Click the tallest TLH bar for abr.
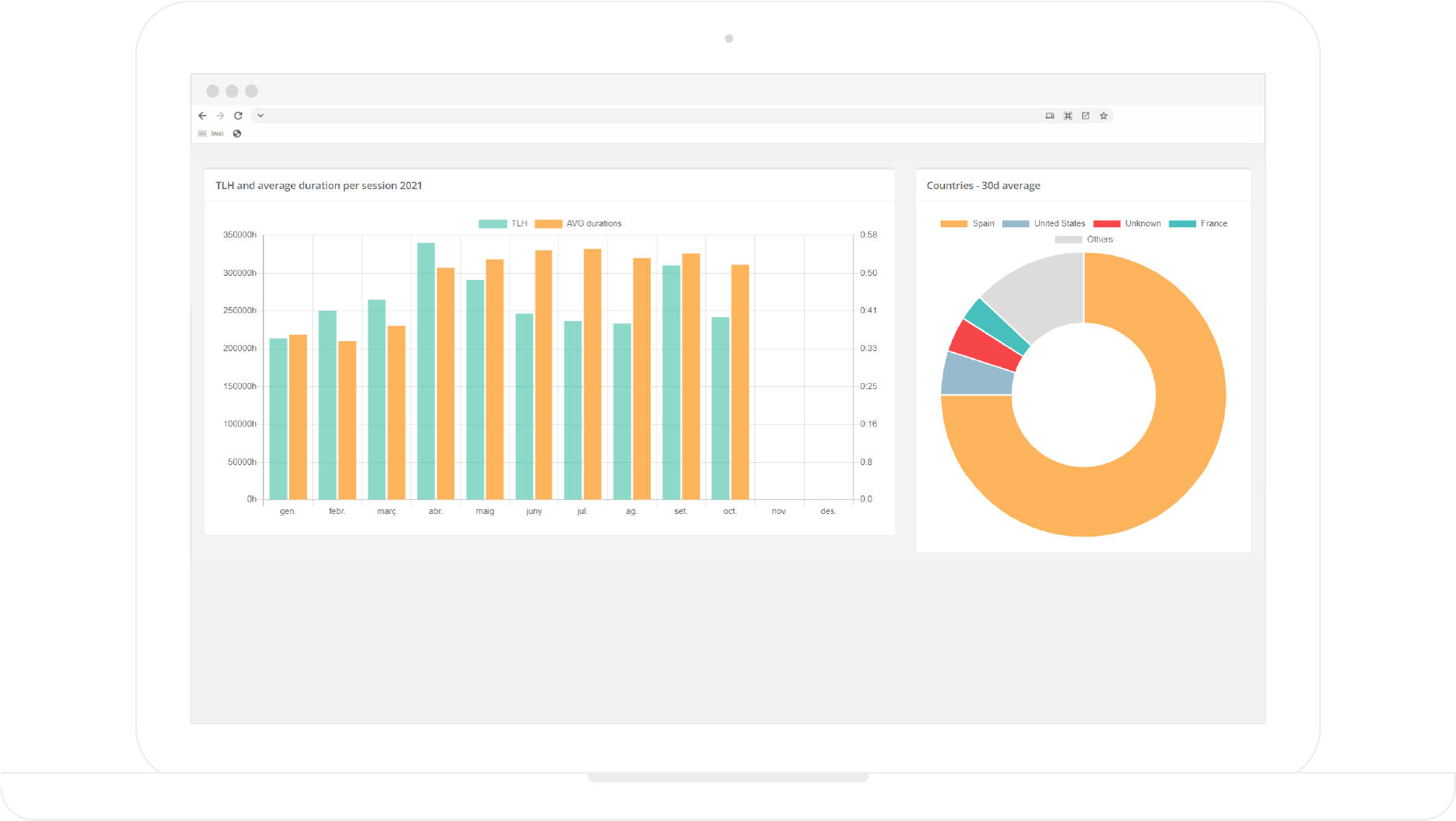The width and height of the screenshot is (1456, 821). point(426,372)
